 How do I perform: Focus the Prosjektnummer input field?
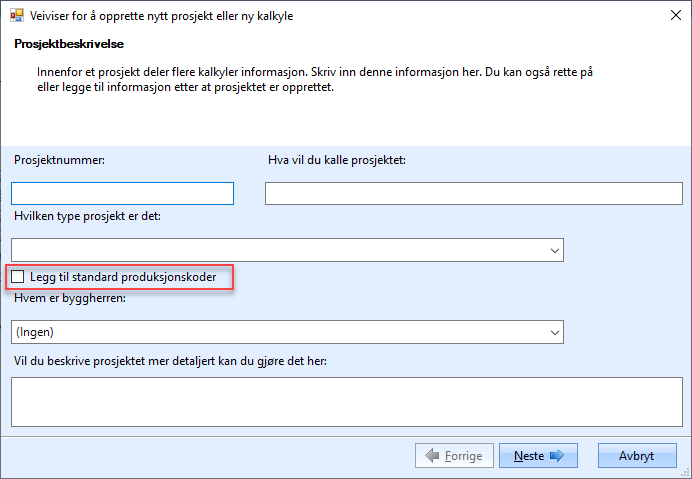pos(122,193)
